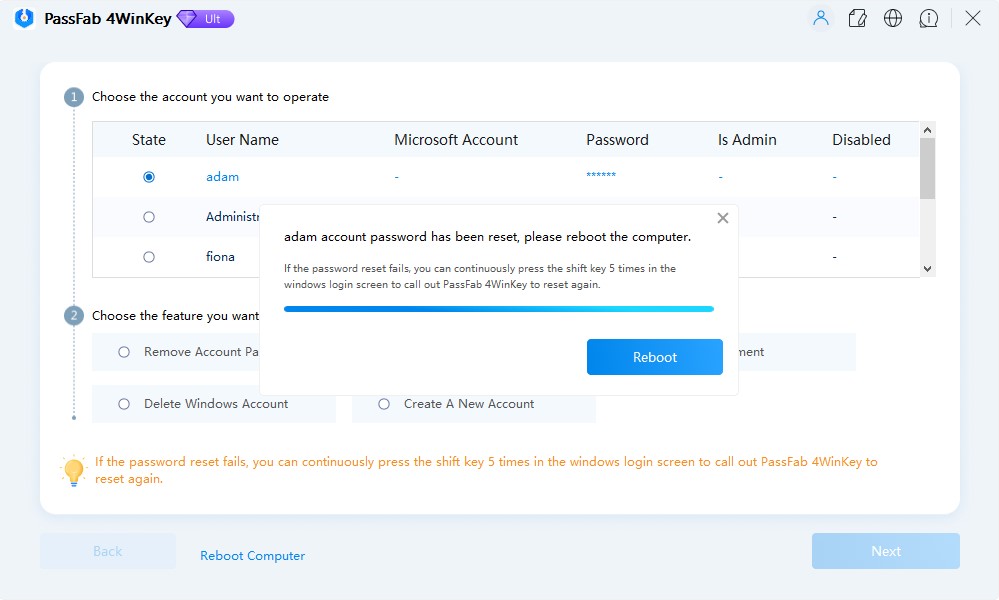Click the Ult edition badge
Image resolution: width=999 pixels, height=600 pixels.
coord(204,18)
